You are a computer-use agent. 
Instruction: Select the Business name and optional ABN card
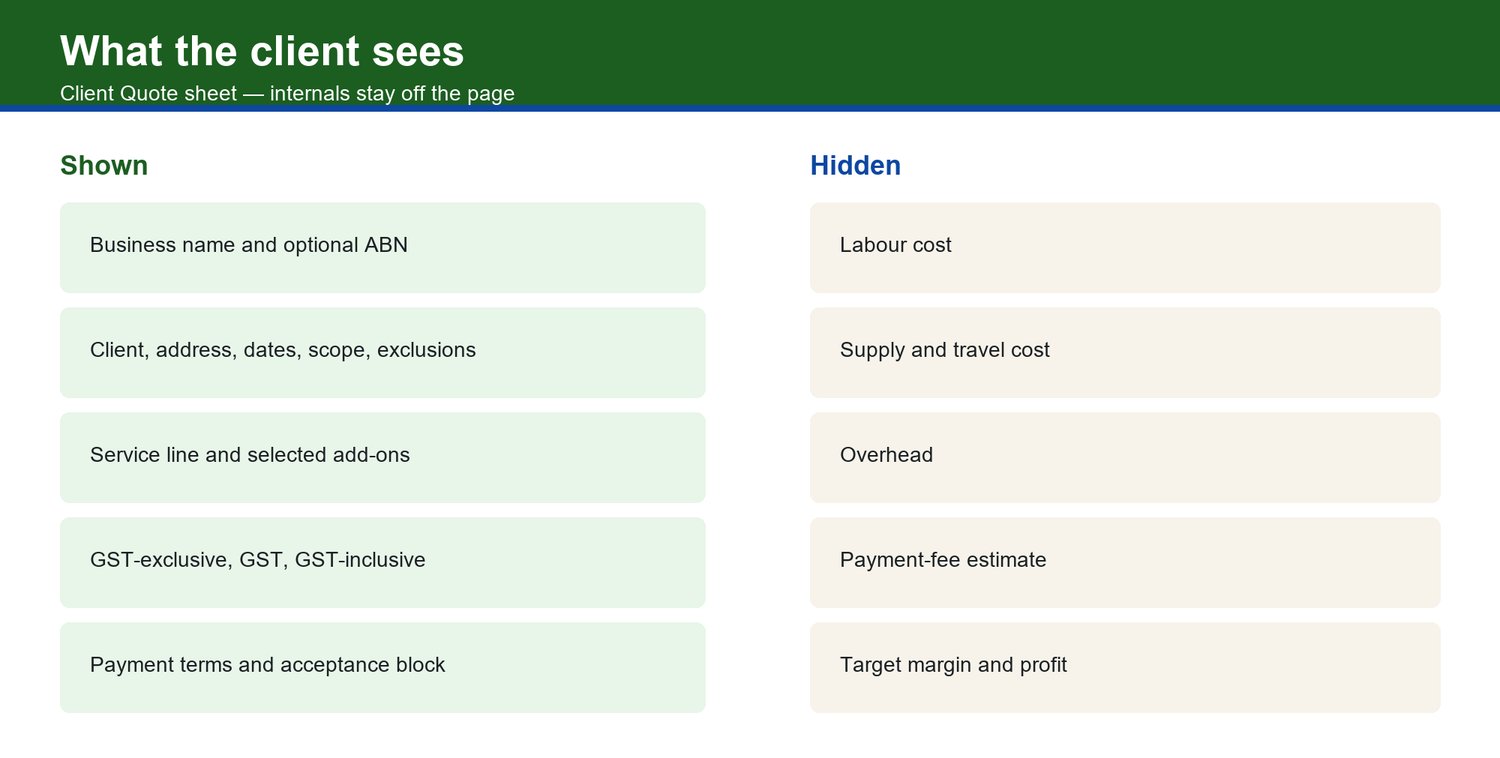point(383,248)
